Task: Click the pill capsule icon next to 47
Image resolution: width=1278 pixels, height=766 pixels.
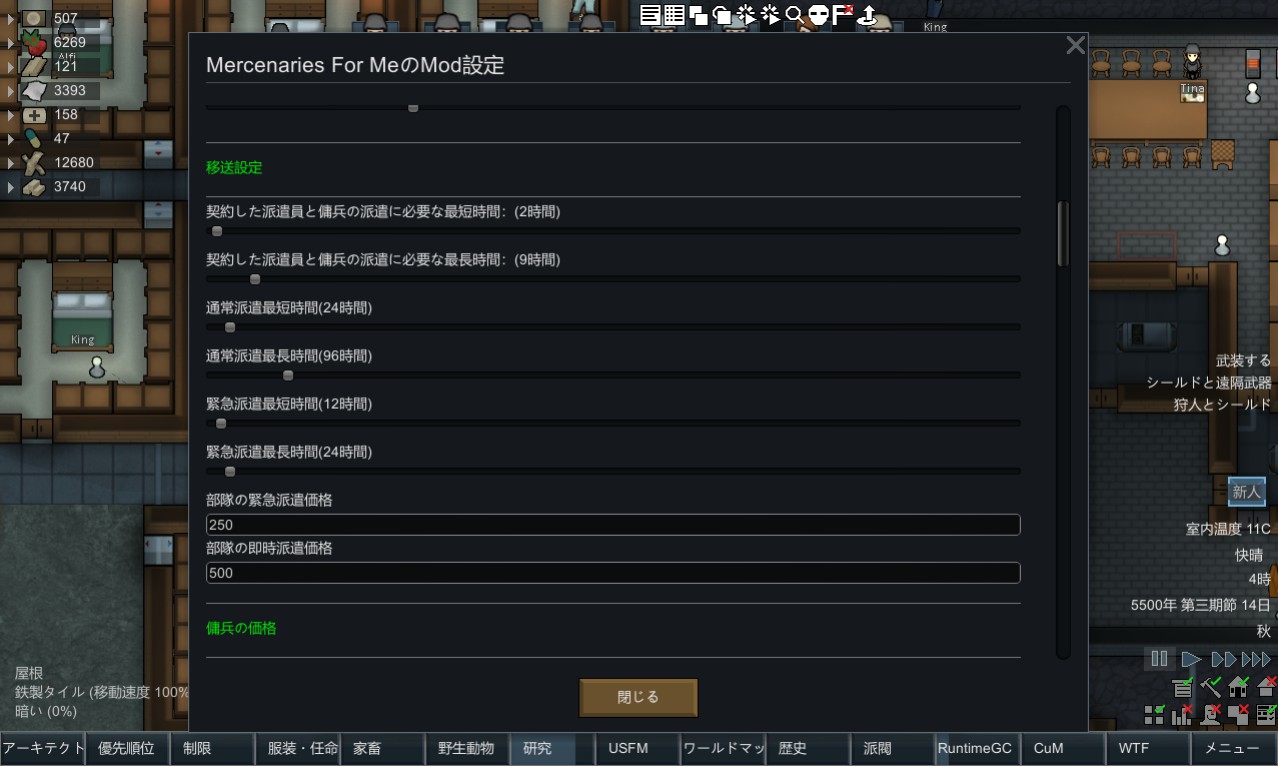Action: pyautogui.click(x=34, y=139)
